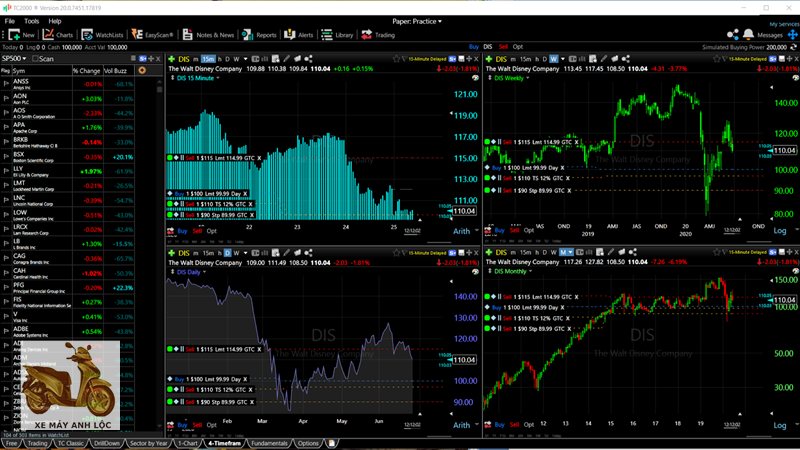Viewport: 800px width, 450px height.
Task: Open the Trading tool in toolbar
Action: tap(378, 35)
